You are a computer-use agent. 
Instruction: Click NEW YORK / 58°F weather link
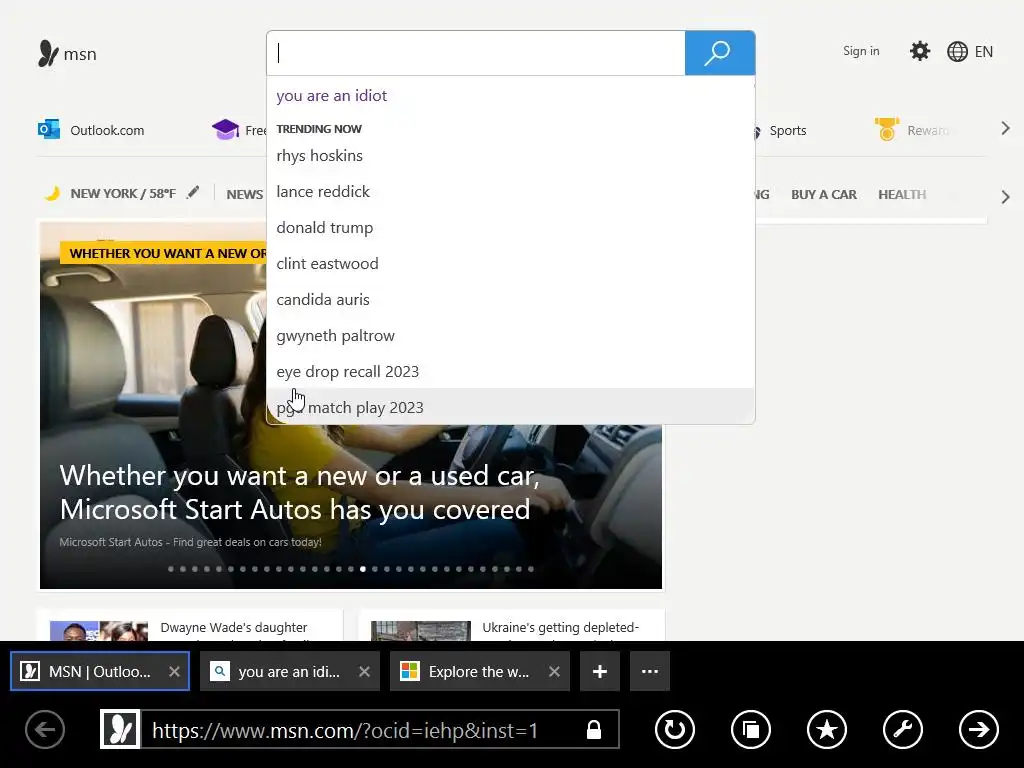coord(123,193)
